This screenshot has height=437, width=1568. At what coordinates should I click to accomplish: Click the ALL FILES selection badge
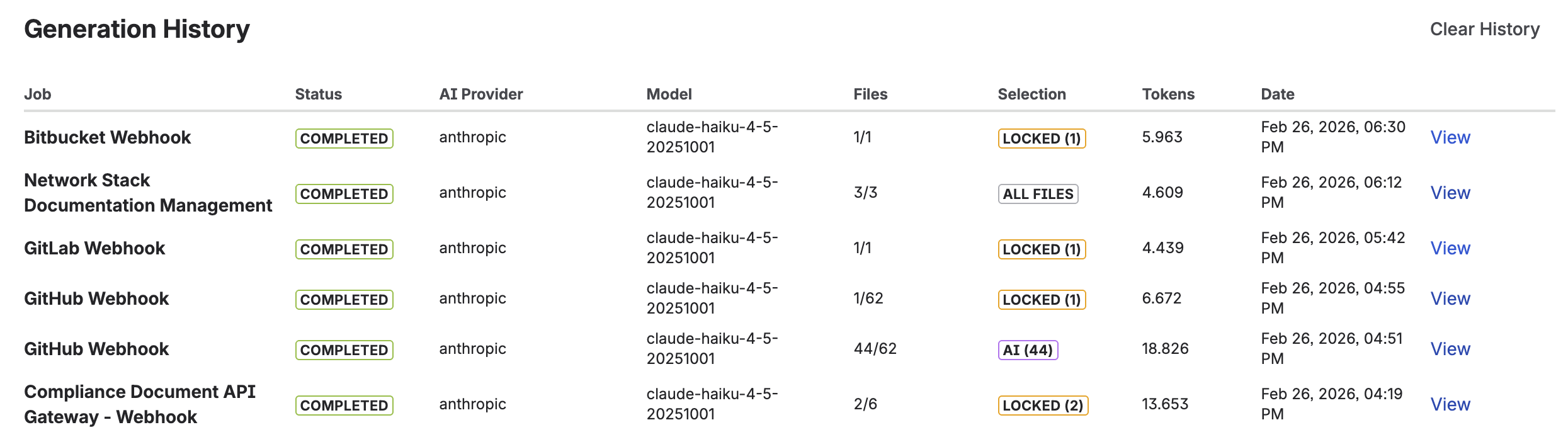(1038, 194)
